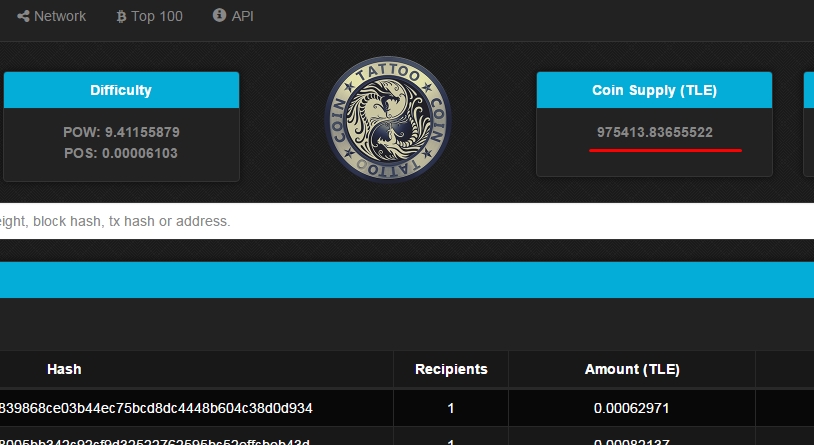This screenshot has width=814, height=445.
Task: Click the Tattoo Coin logo
Action: pyautogui.click(x=387, y=119)
